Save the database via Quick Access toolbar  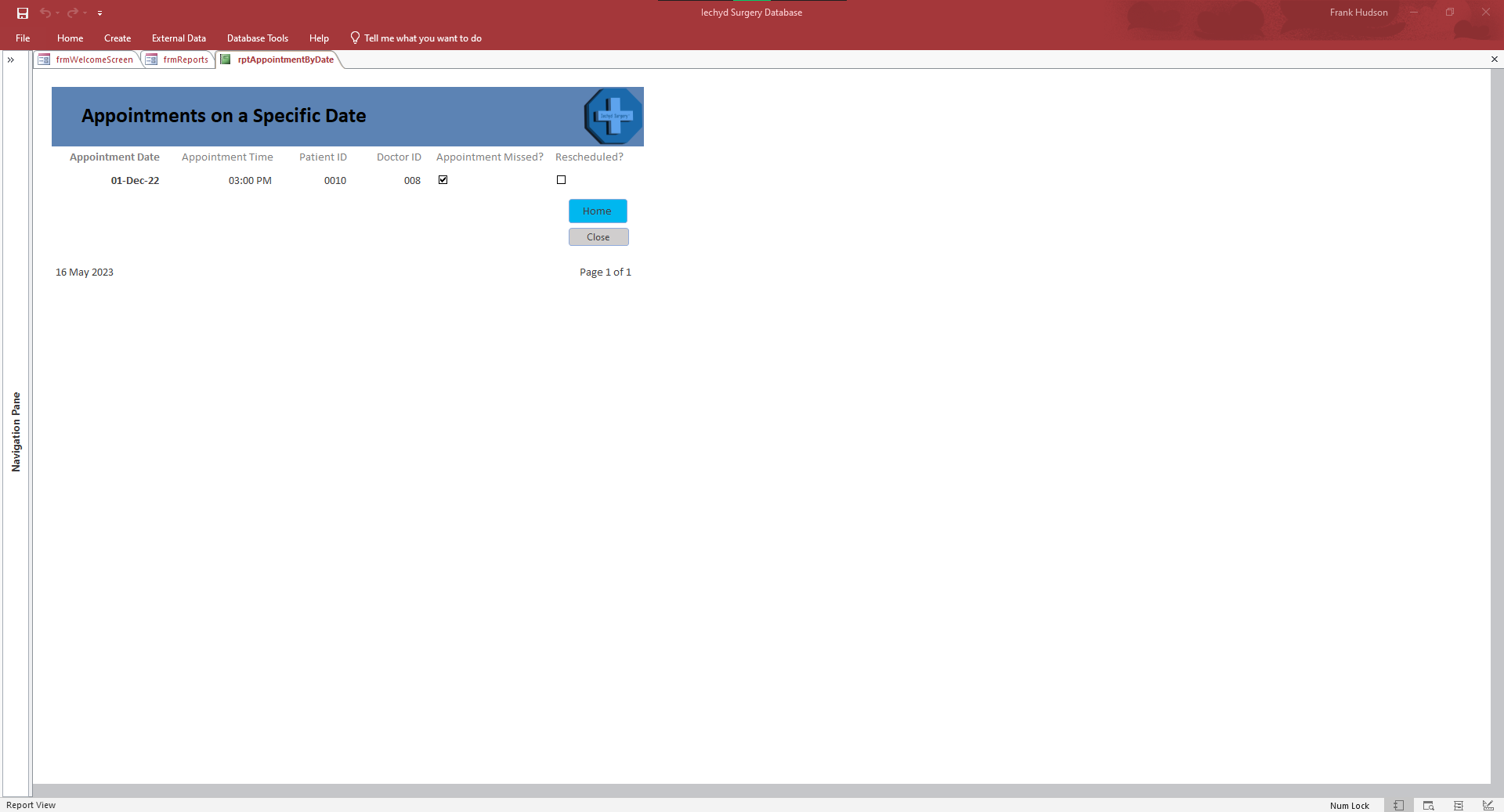tap(22, 13)
